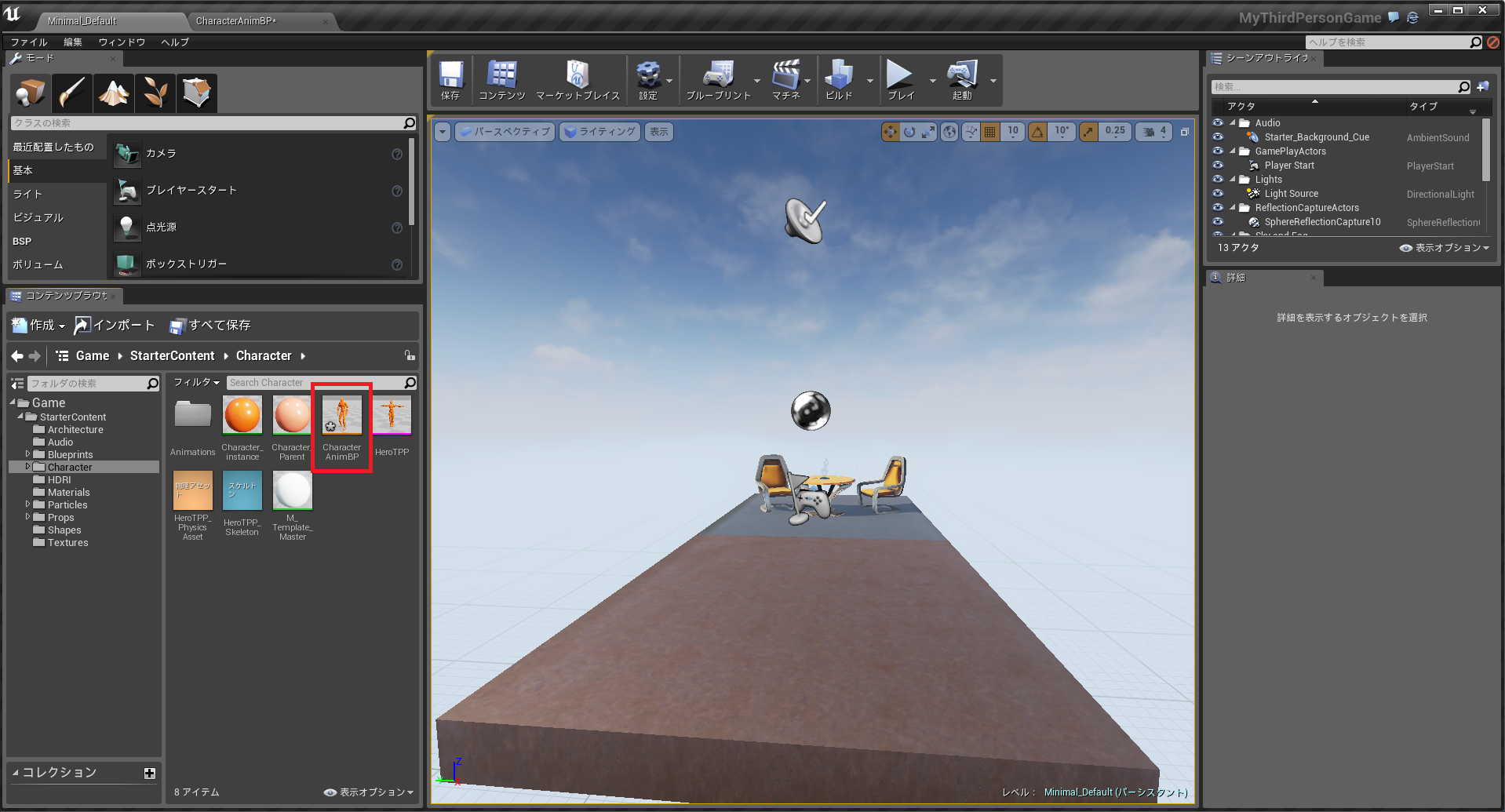Click StarterContent in the breadcrumb path

(172, 356)
